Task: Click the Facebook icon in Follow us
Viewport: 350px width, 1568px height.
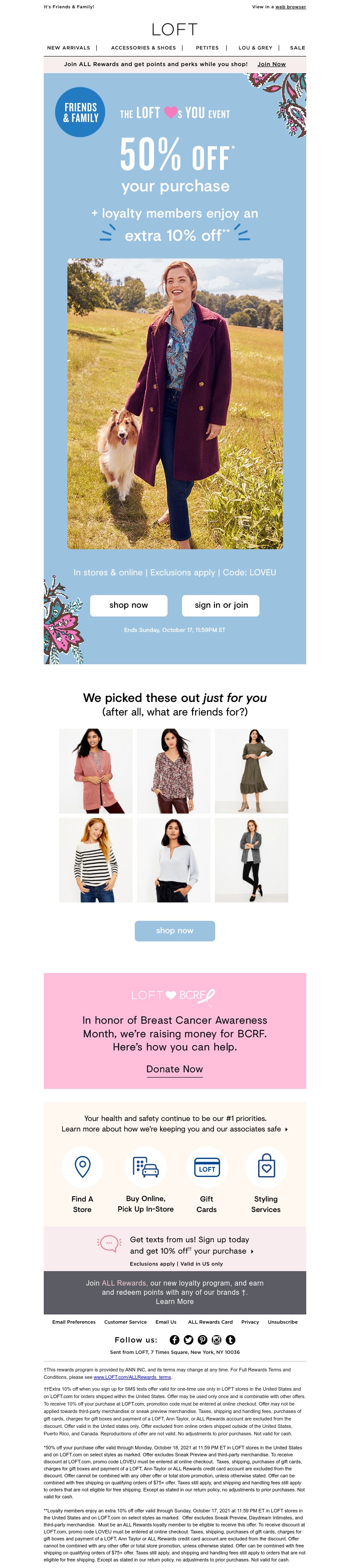Action: [174, 1340]
